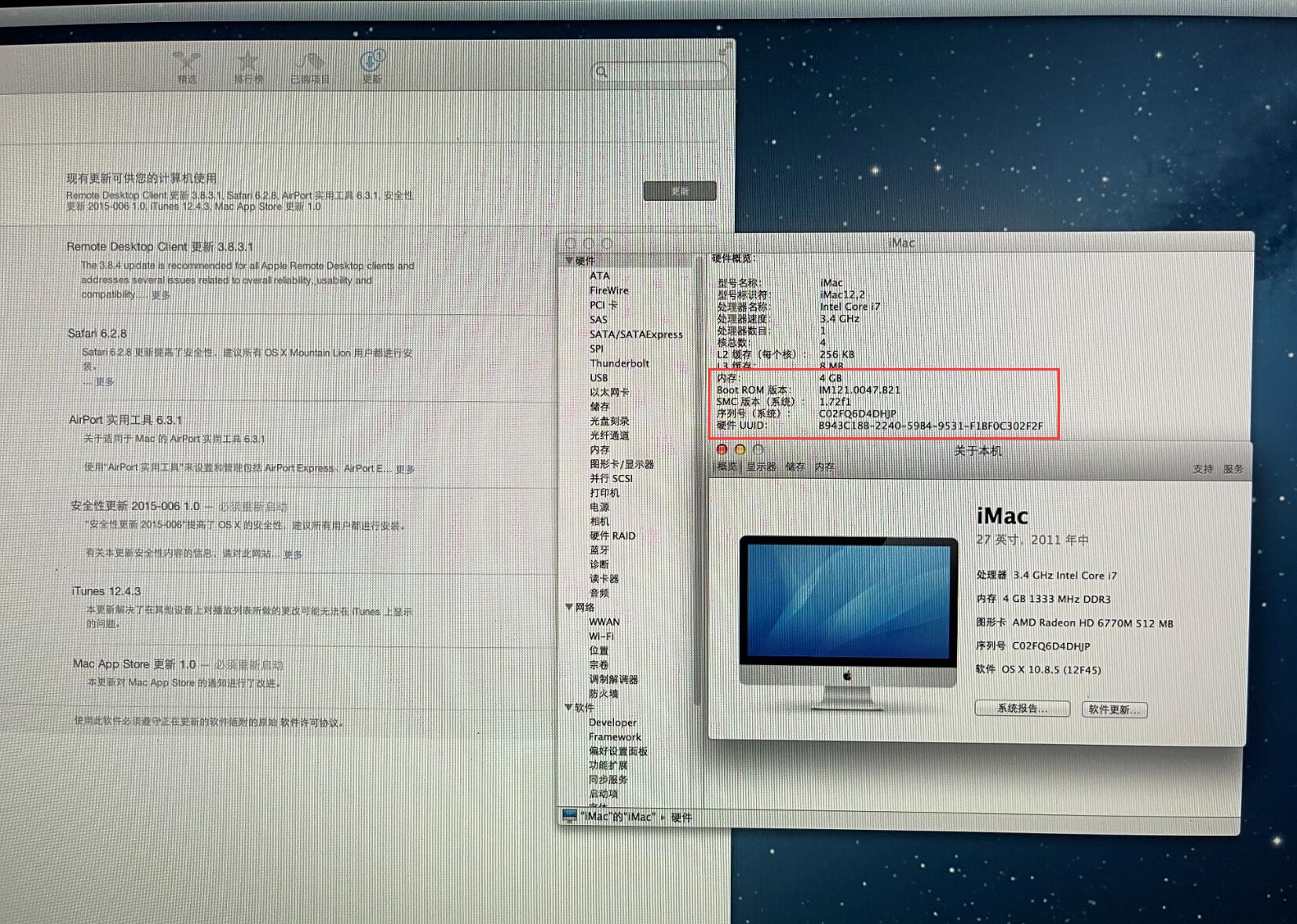This screenshot has width=1297, height=924.
Task: Open 更多 link under Remote Desktop Client update
Action: tap(161, 295)
